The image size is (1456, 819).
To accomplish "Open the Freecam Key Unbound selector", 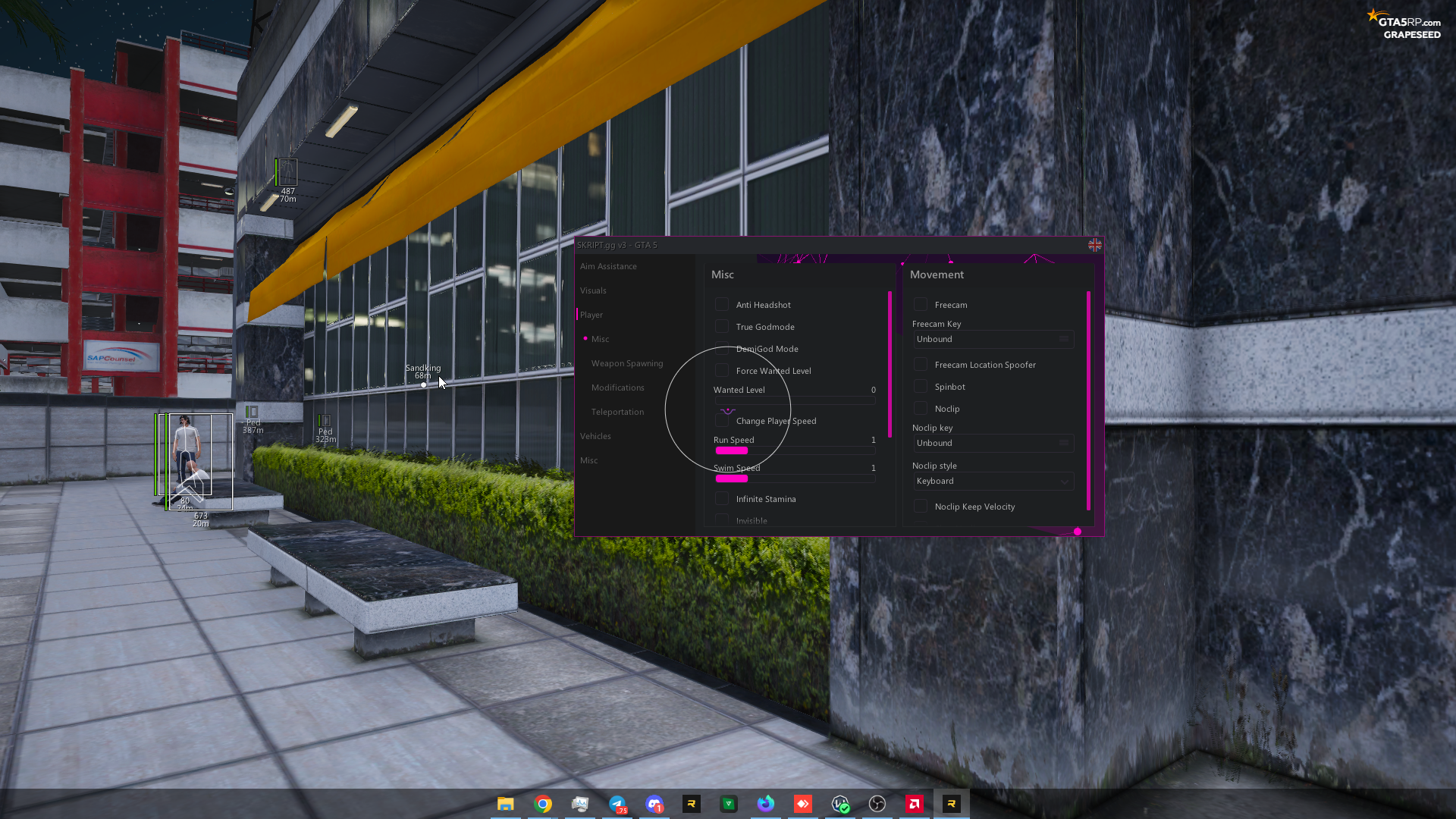I will coord(993,340).
